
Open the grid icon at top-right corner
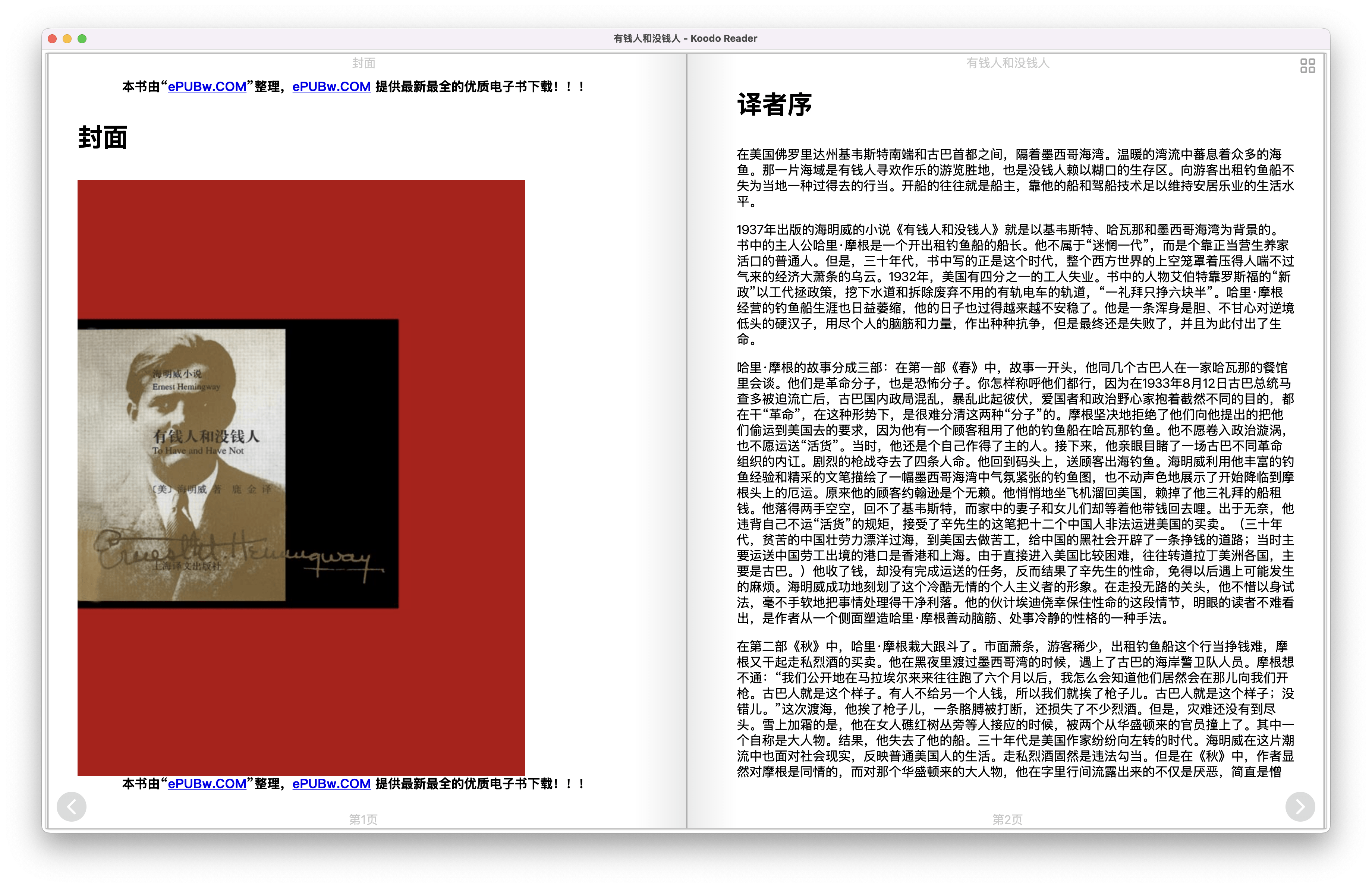(1308, 66)
